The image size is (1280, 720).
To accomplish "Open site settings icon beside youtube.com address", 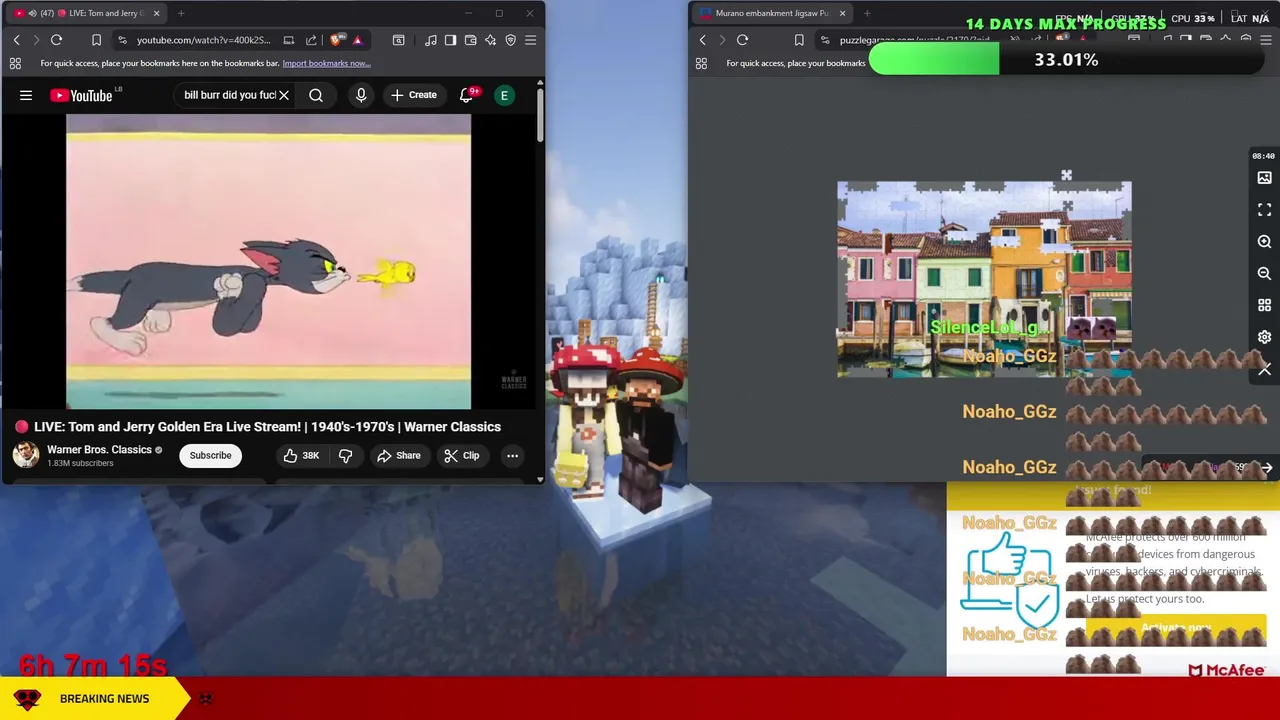I will [x=122, y=40].
